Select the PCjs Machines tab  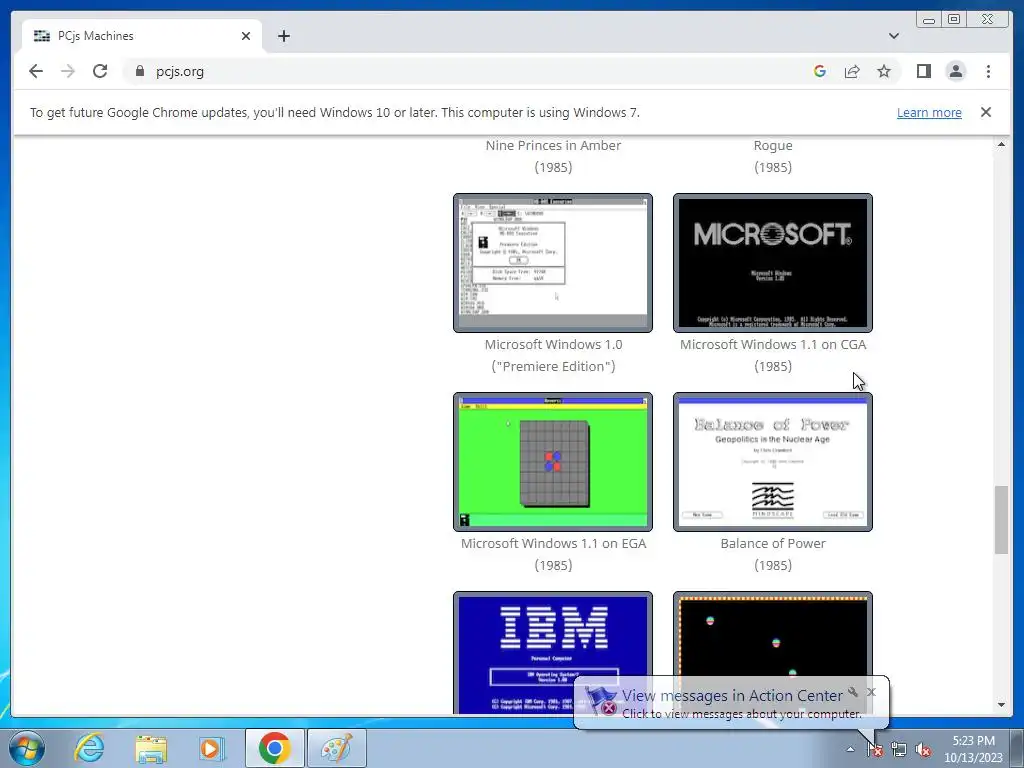[x=142, y=36]
